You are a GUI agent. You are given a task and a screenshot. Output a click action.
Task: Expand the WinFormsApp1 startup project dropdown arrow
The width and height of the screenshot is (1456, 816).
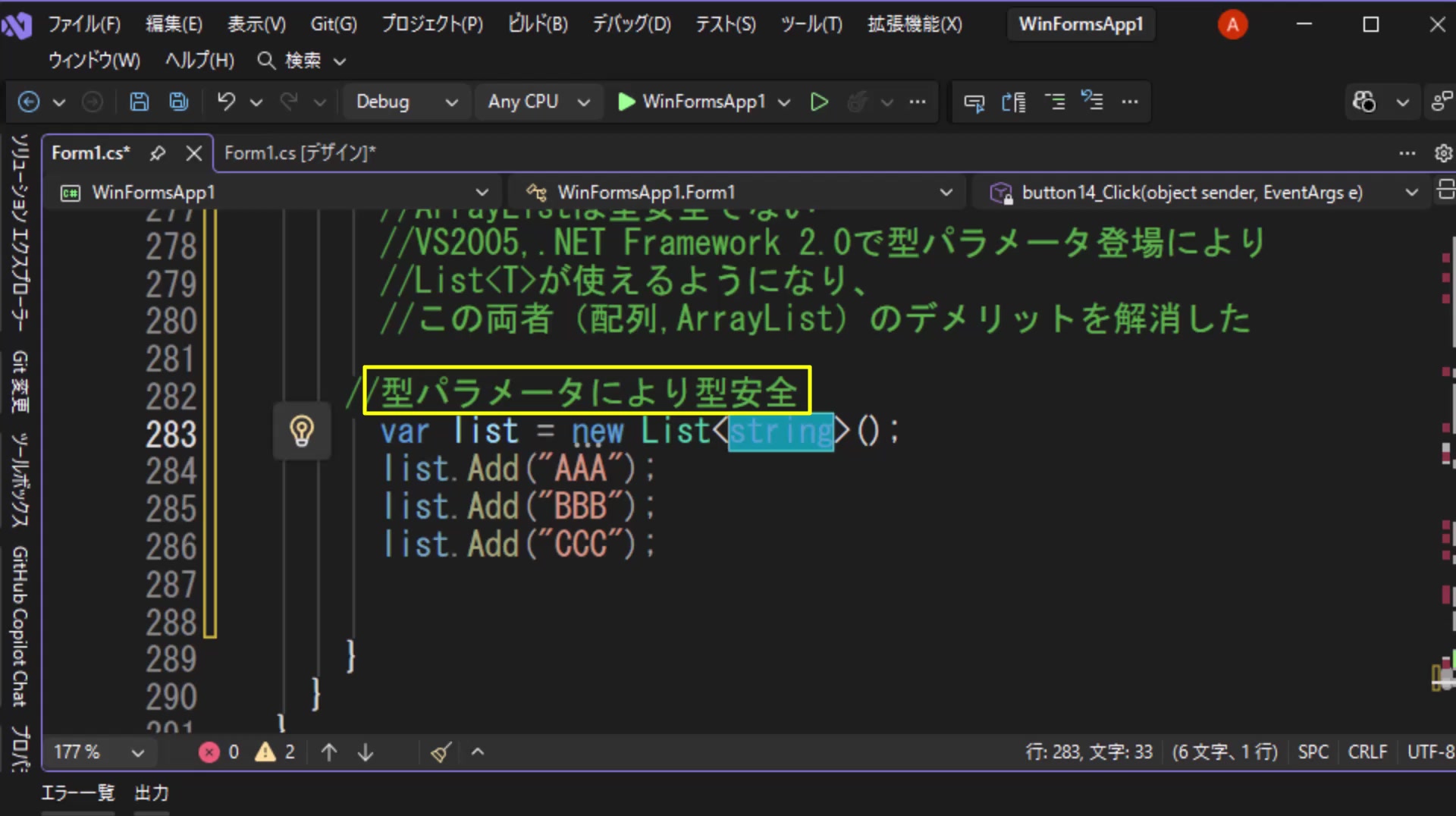tap(784, 102)
